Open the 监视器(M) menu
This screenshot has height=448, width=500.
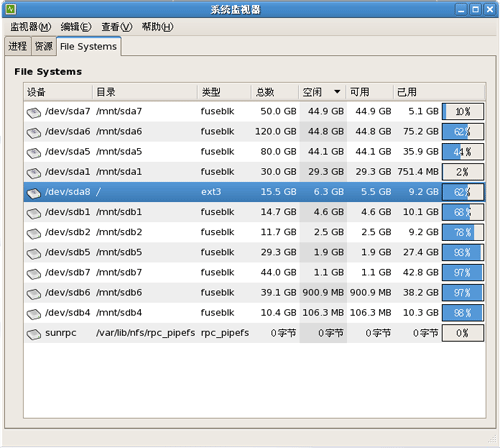(31, 27)
